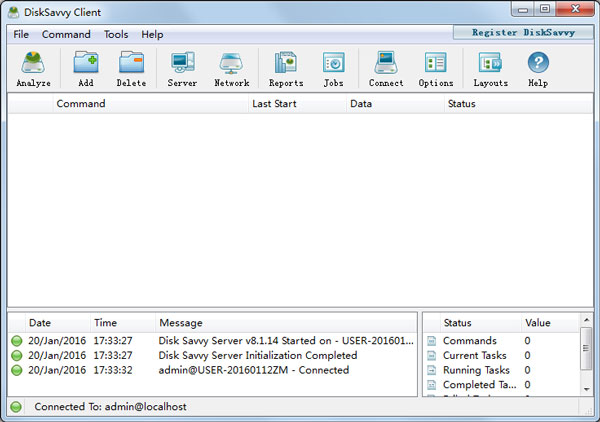Image resolution: width=600 pixels, height=422 pixels.
Task: Click value 0 in Running Tasks row
Action: (527, 370)
